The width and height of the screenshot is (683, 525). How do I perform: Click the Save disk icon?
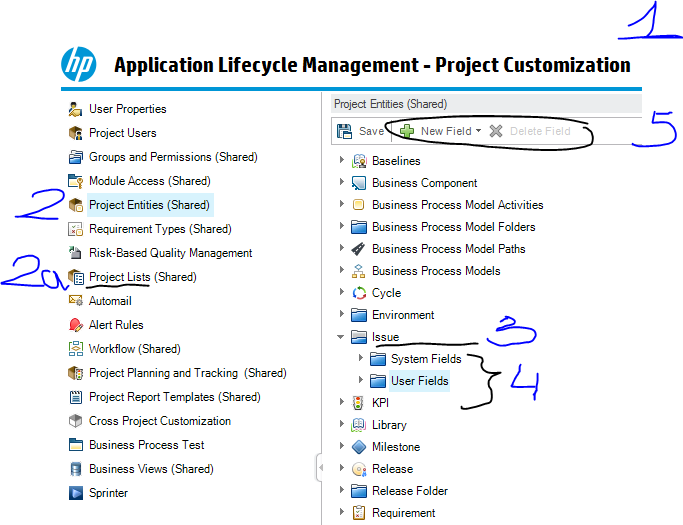(344, 131)
